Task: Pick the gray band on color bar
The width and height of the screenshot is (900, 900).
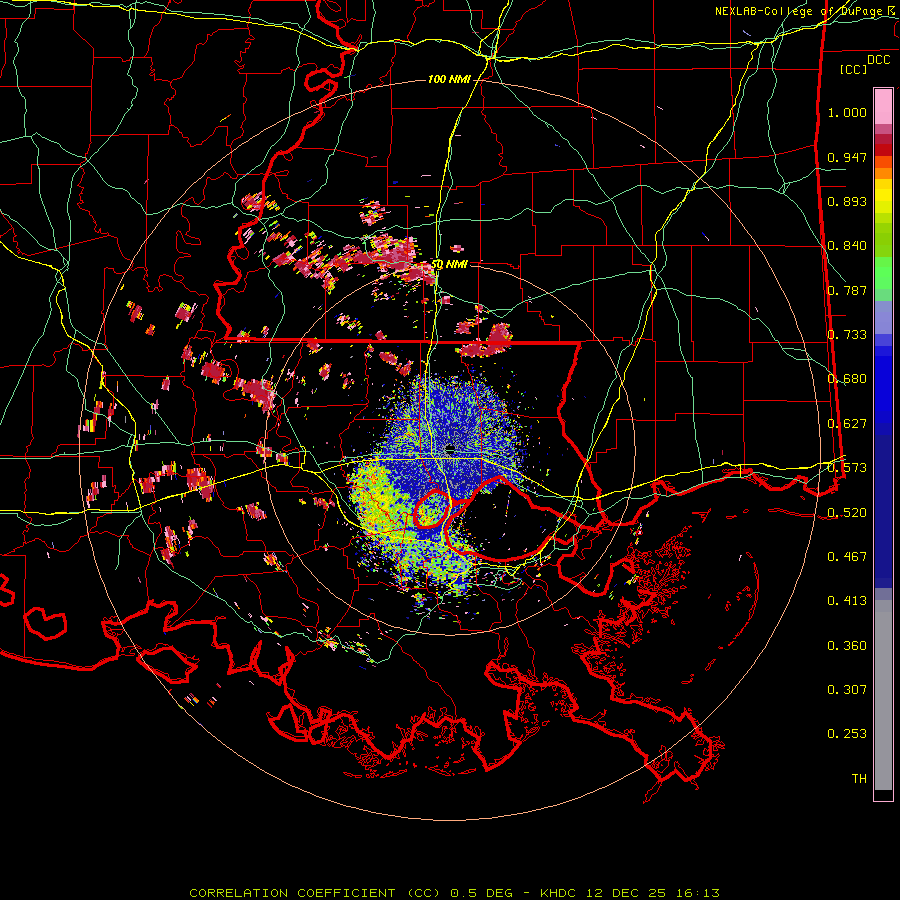Action: [883, 695]
